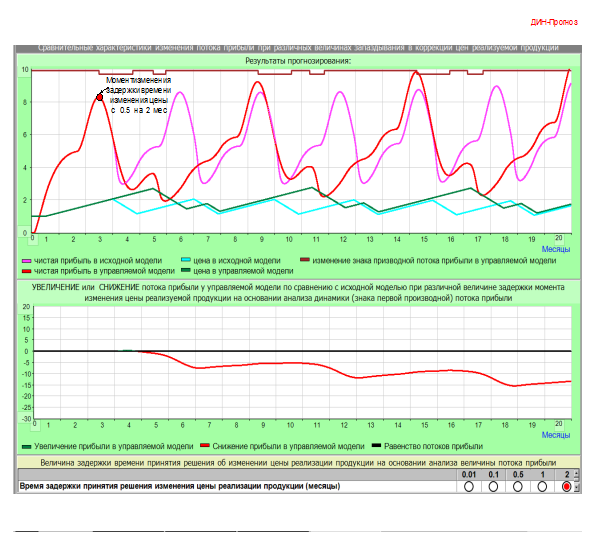
Task: Click red swatch for Снижение прибыли legend
Action: pos(203,446)
